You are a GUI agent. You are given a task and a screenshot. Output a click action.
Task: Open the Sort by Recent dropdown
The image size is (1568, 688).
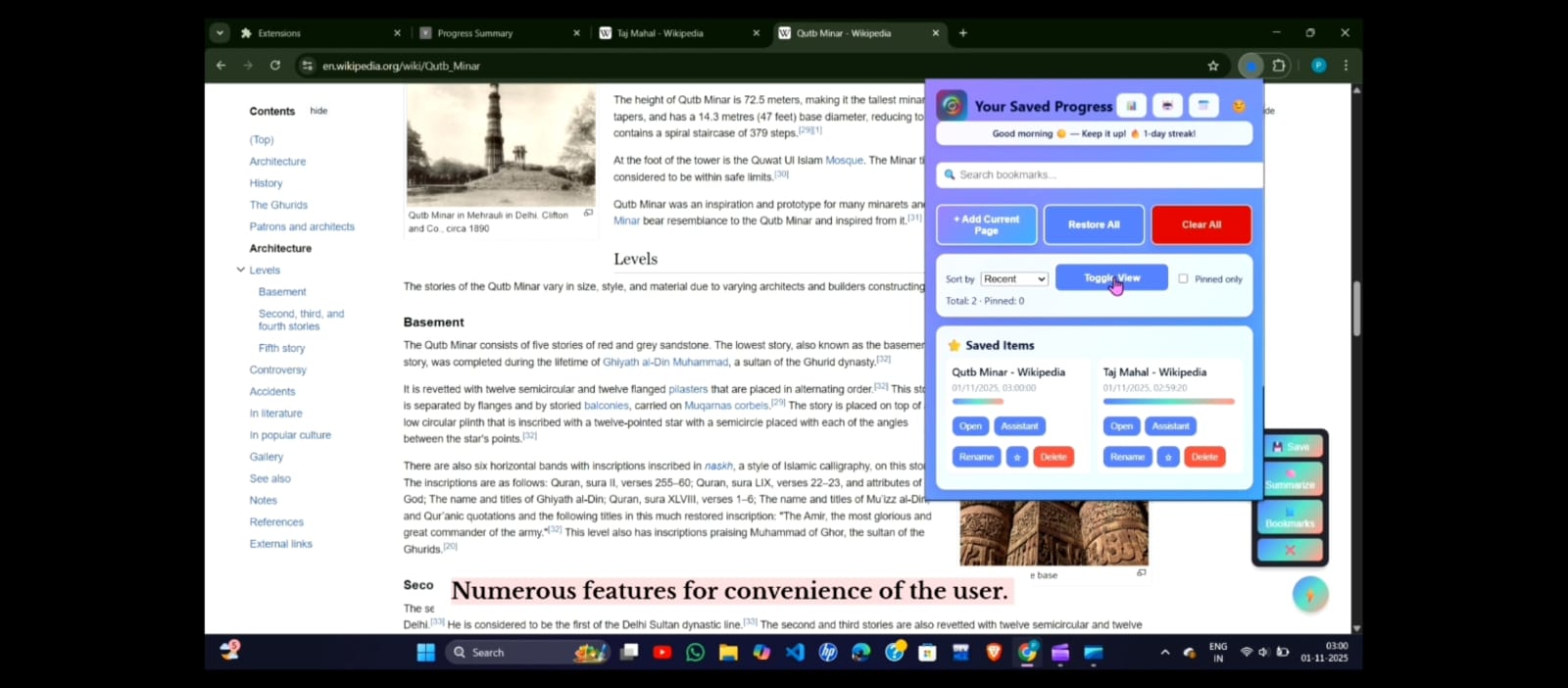tap(1014, 279)
